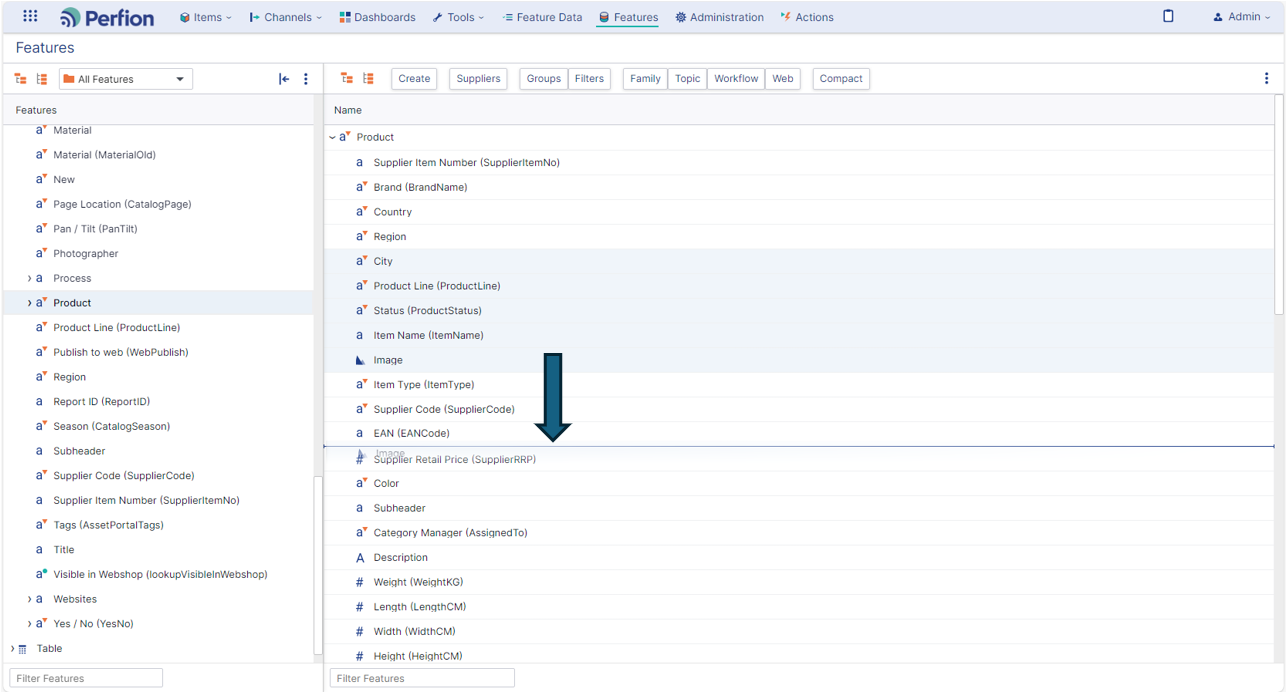Select Material (MaterialOld) item

(104, 155)
